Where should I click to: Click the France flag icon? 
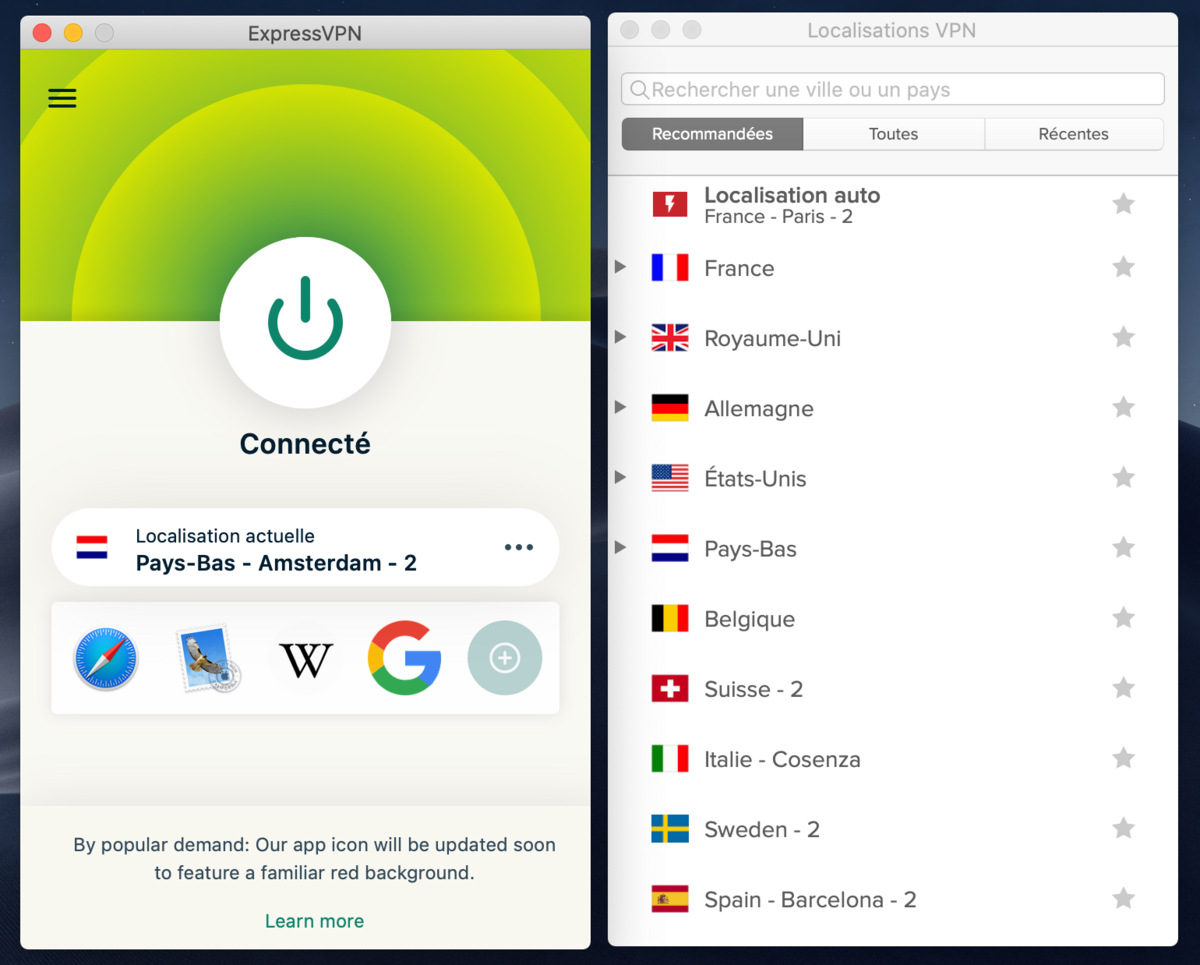coord(670,268)
